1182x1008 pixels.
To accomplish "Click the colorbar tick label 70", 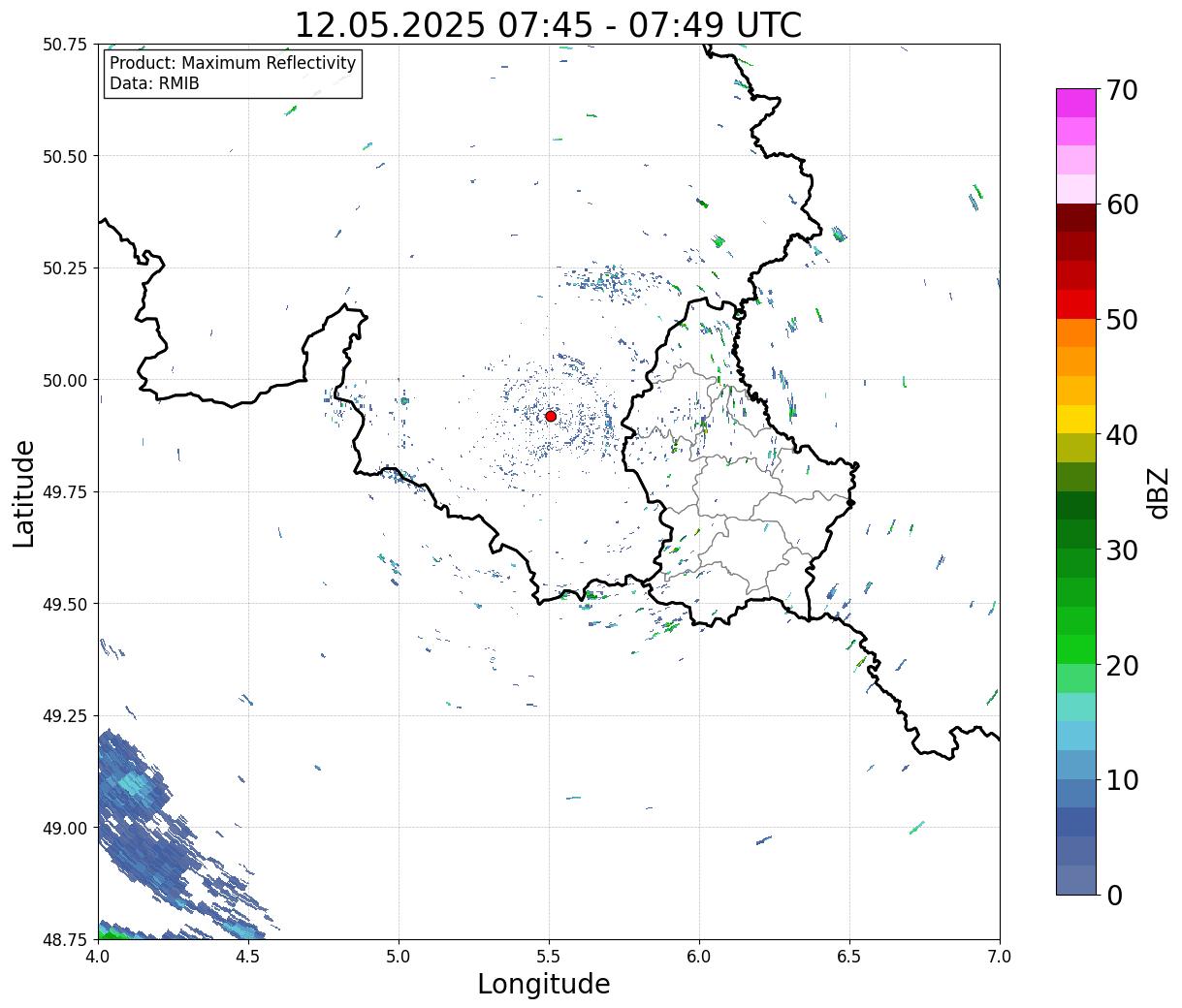I will pyautogui.click(x=1123, y=90).
